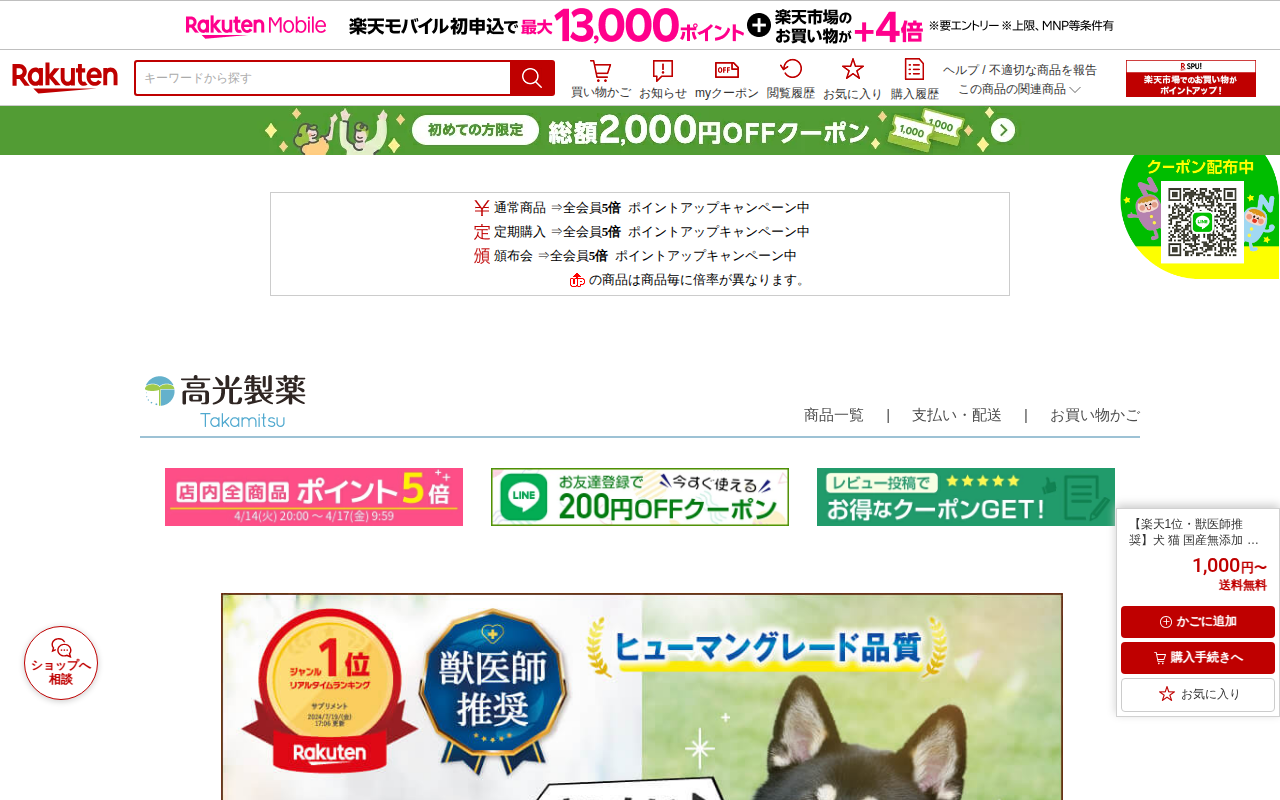Click the Rakuten logo in header
Image resolution: width=1280 pixels, height=800 pixels.
tap(65, 78)
